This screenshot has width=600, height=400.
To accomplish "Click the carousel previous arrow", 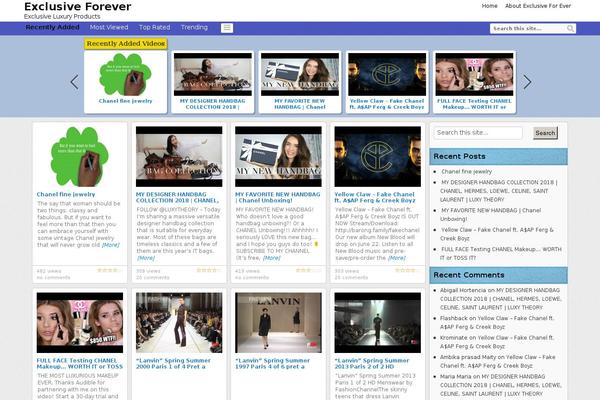I will click(75, 82).
